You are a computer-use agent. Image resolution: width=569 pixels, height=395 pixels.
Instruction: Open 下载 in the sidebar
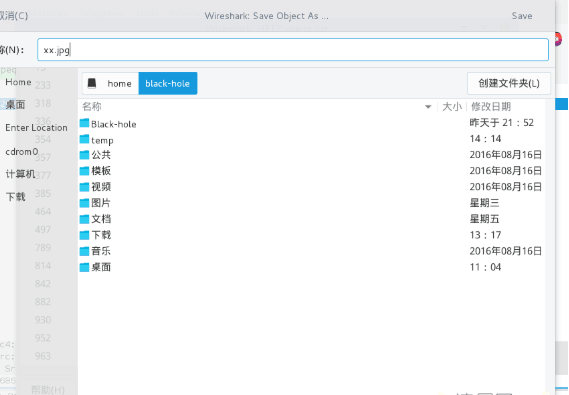pyautogui.click(x=16, y=197)
